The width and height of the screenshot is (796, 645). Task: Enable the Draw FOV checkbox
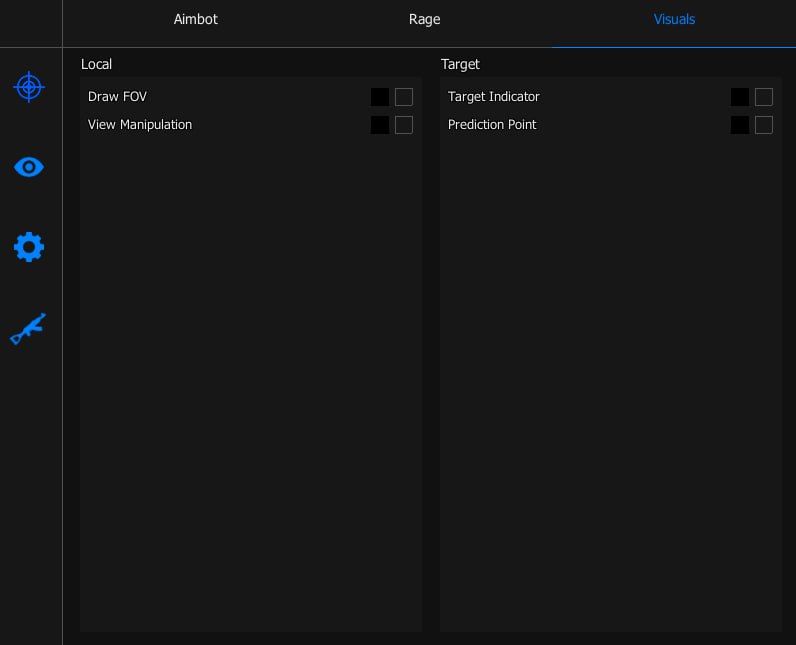pos(404,97)
